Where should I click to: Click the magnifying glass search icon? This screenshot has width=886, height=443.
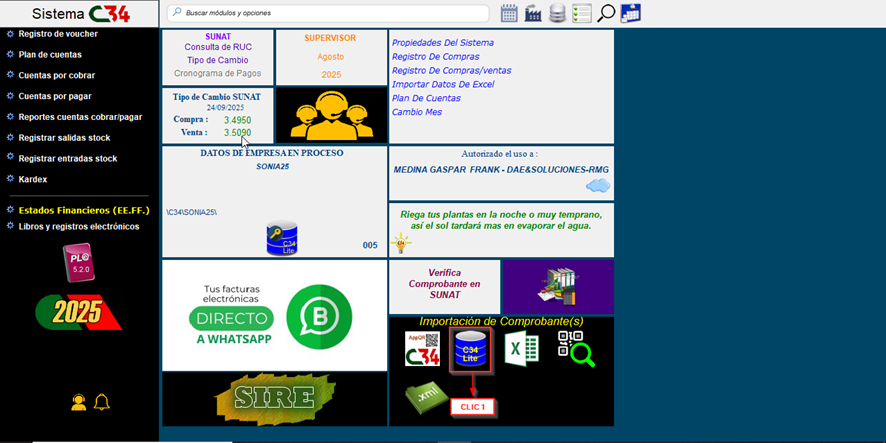pyautogui.click(x=606, y=13)
